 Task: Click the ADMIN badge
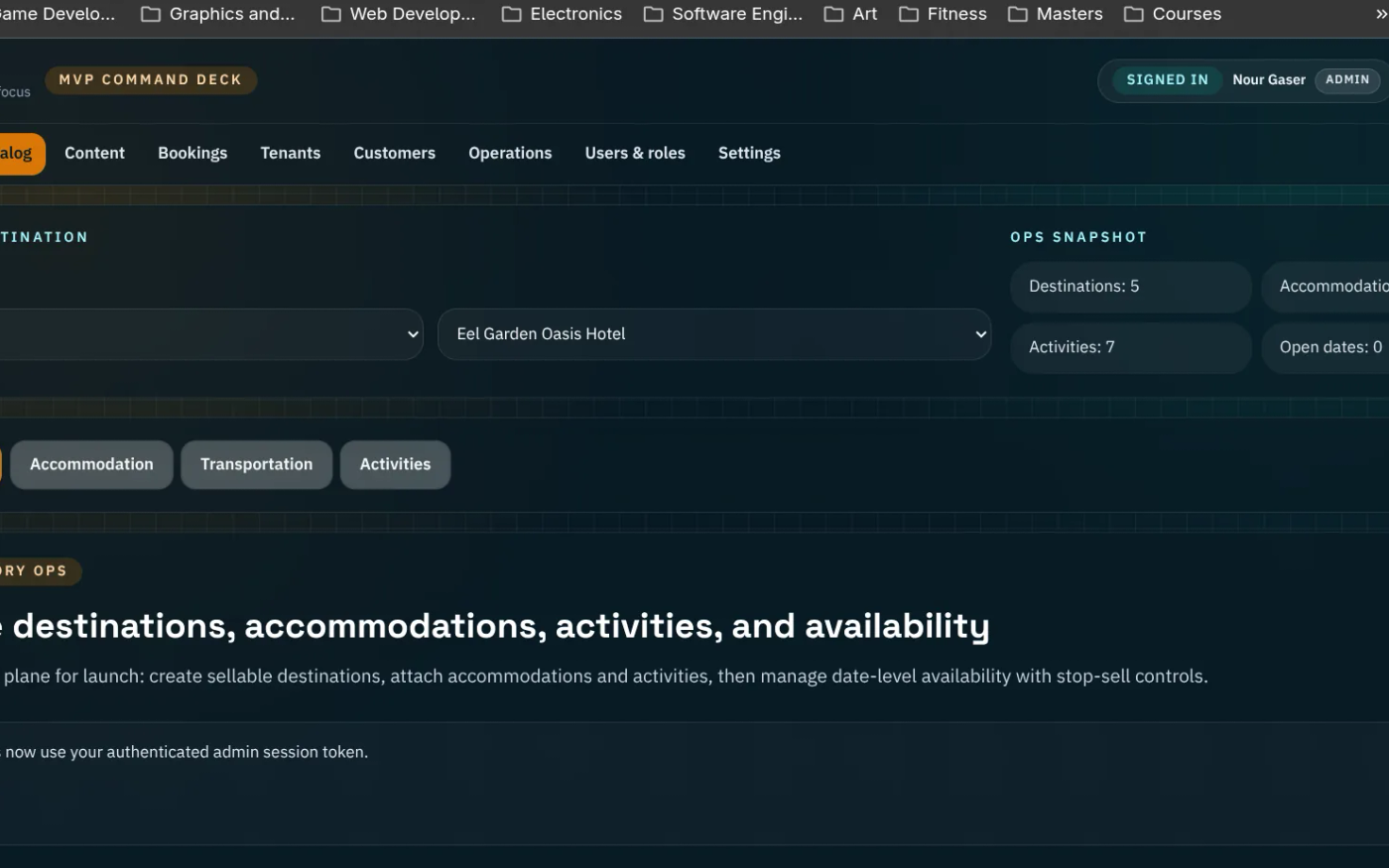coord(1346,80)
